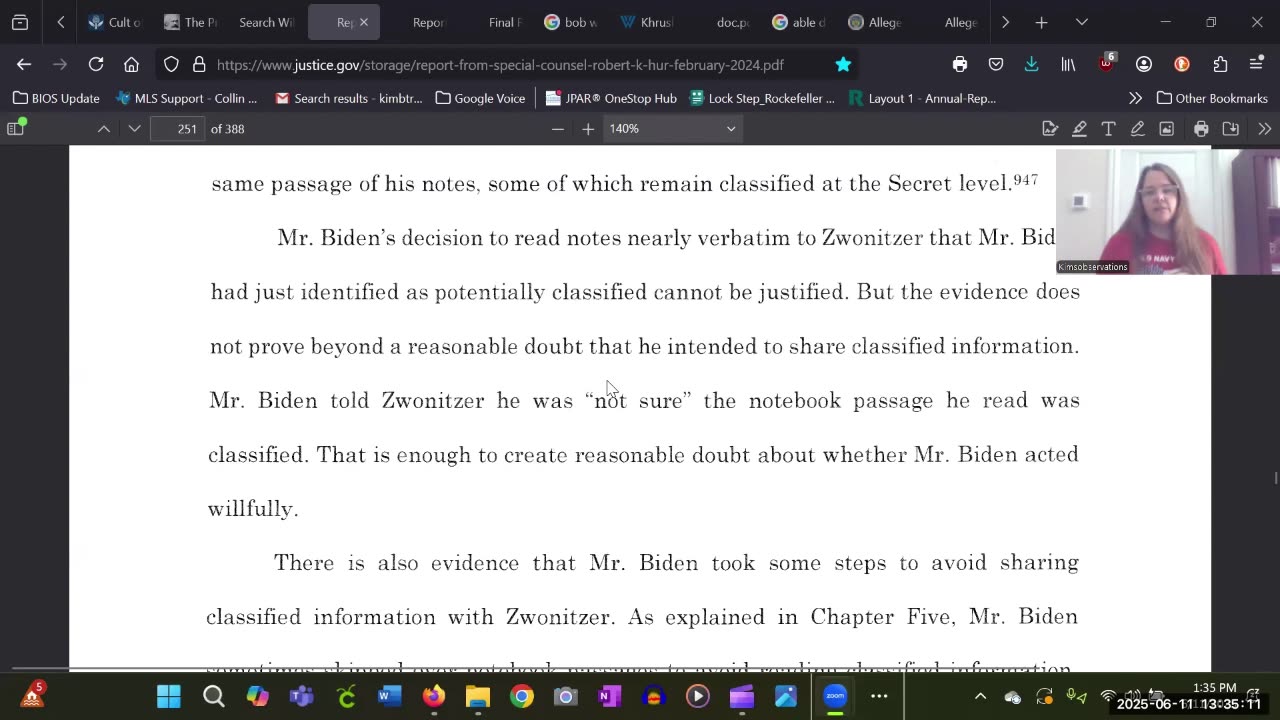Open Other Bookmarks folder
The width and height of the screenshot is (1280, 720).
click(x=1213, y=98)
